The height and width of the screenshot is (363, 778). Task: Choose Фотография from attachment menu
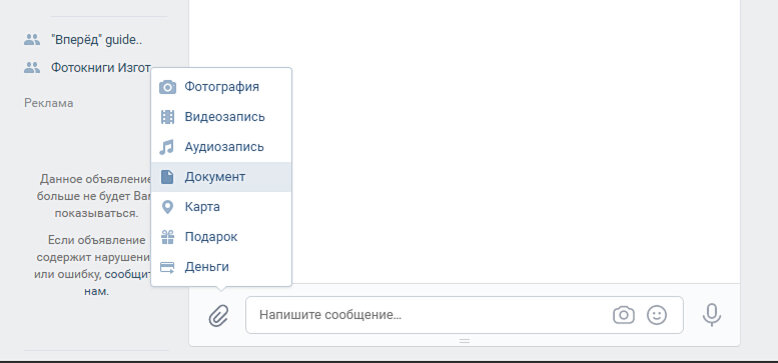pyautogui.click(x=221, y=87)
